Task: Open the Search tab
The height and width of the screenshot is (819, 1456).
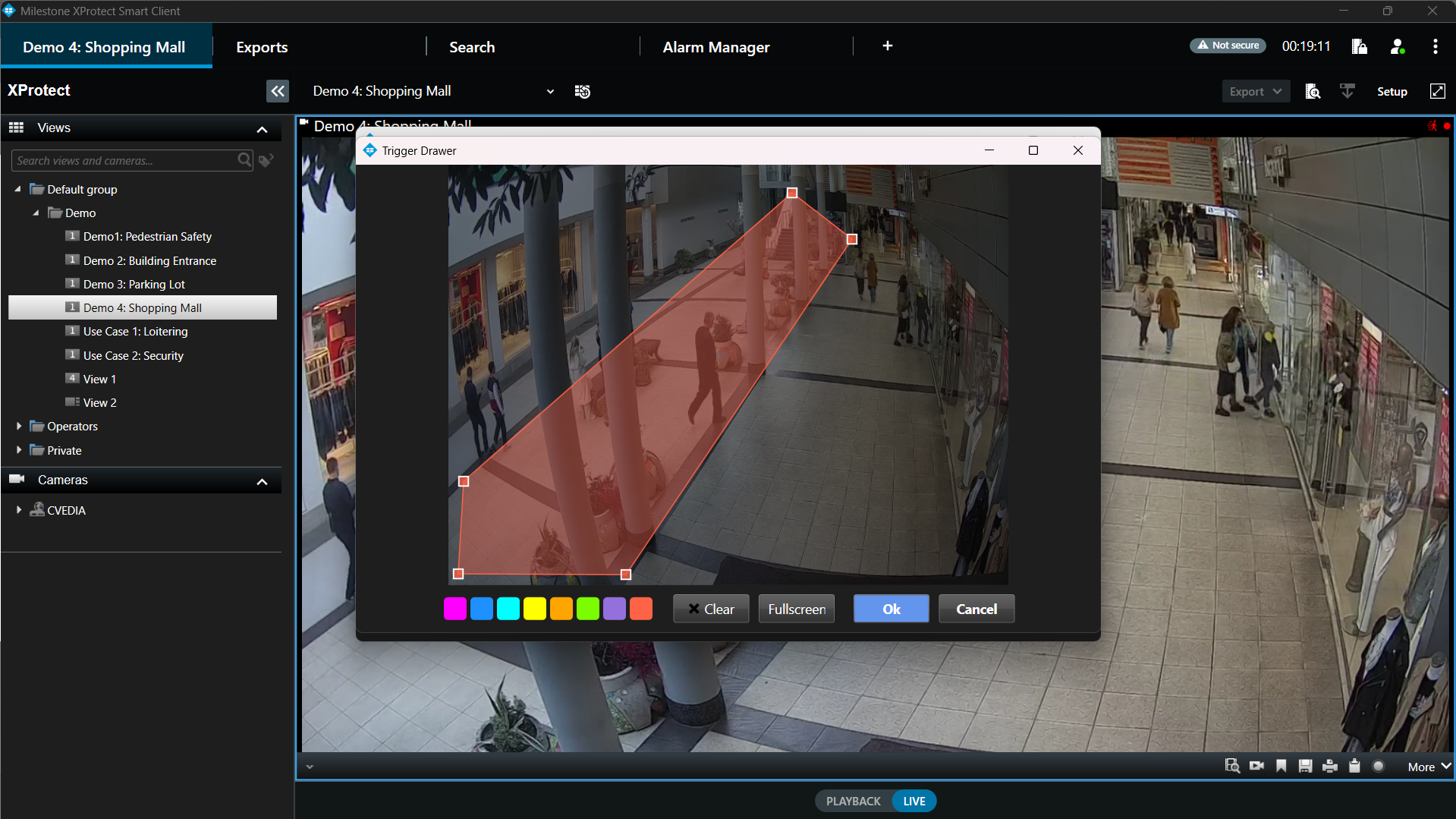Action: coord(472,47)
